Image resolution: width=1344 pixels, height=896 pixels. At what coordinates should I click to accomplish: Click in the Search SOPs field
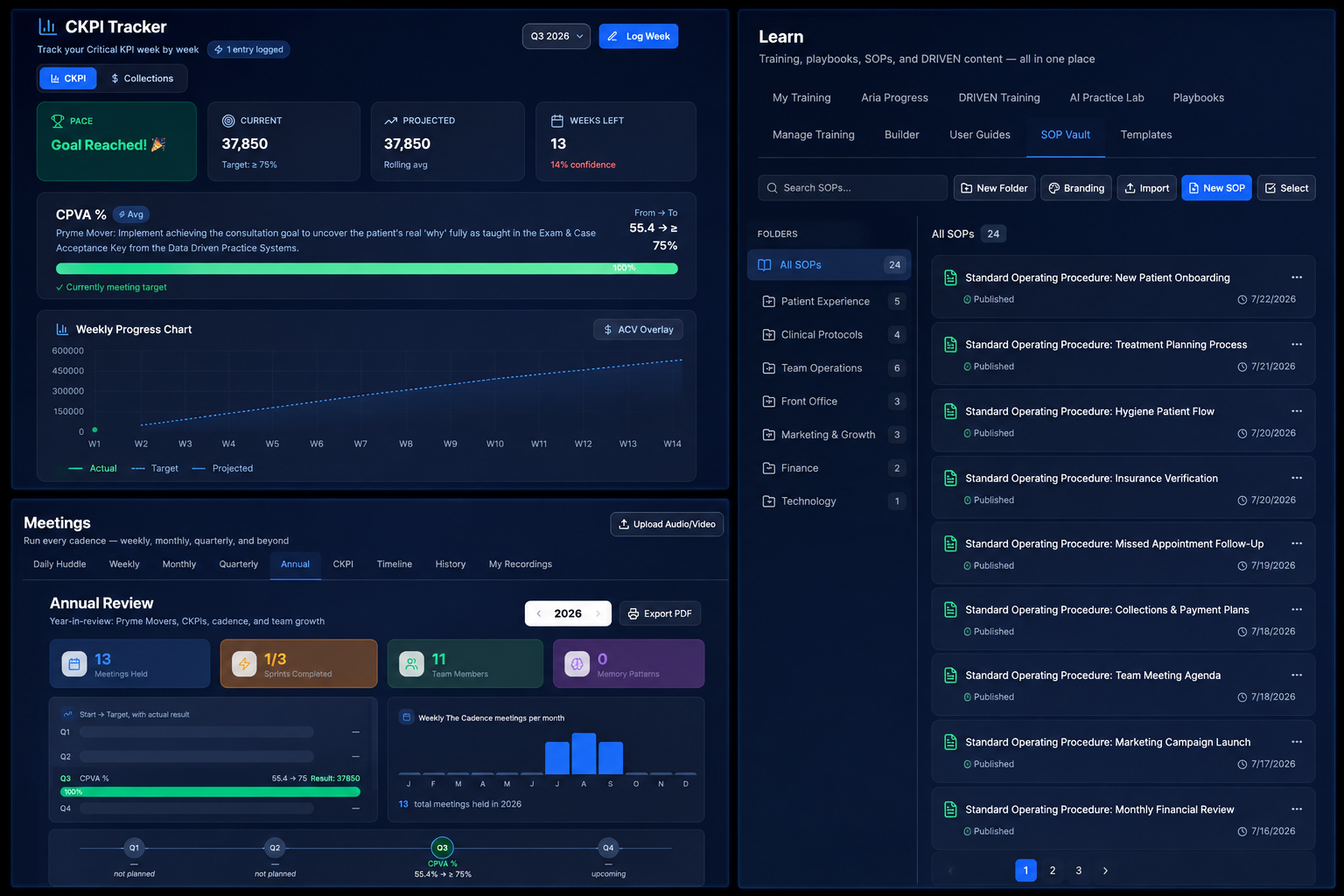pos(853,188)
